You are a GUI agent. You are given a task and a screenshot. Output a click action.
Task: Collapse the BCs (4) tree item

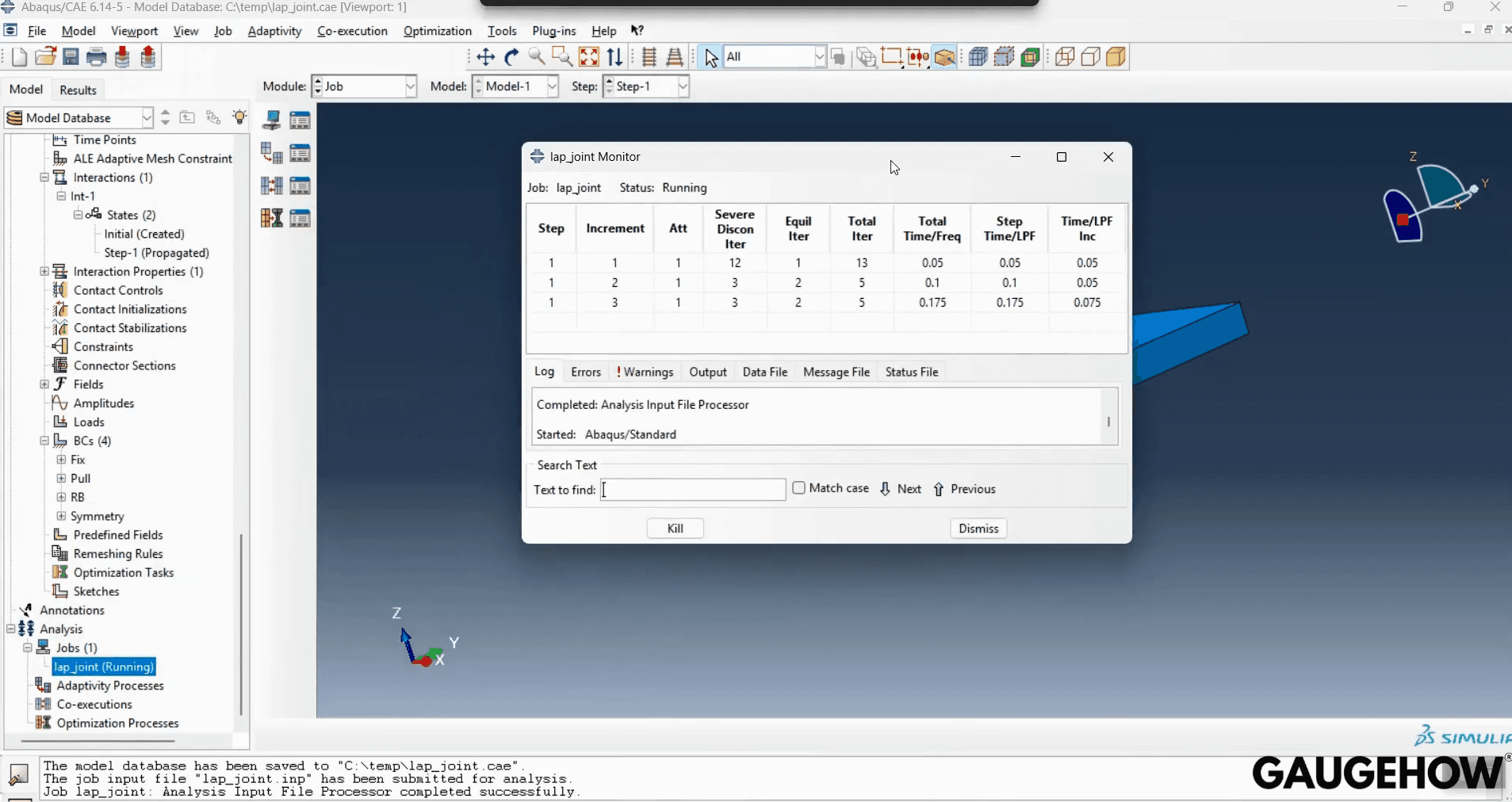[x=44, y=441]
